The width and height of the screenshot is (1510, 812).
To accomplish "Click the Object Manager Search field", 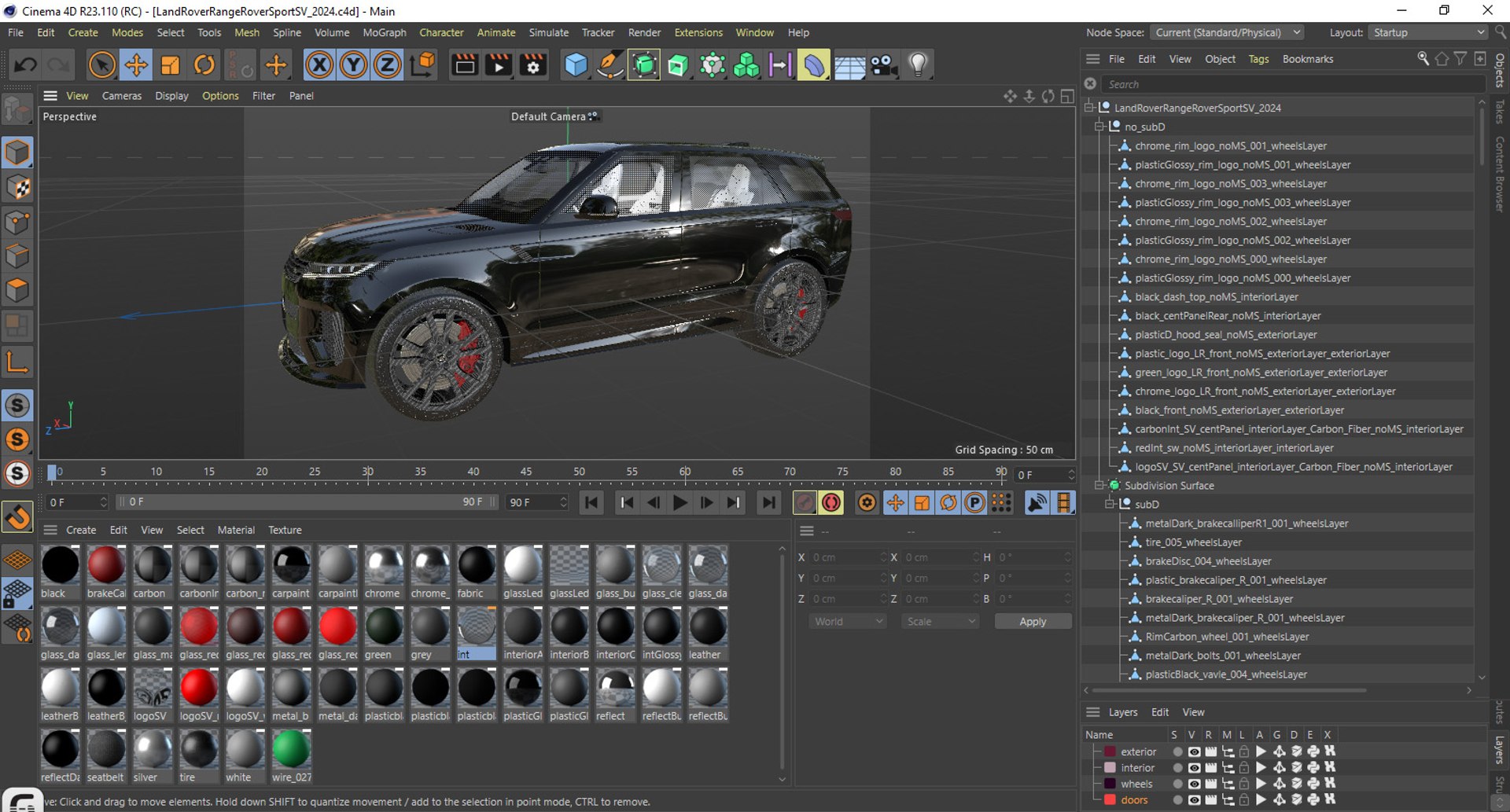I will [1288, 84].
